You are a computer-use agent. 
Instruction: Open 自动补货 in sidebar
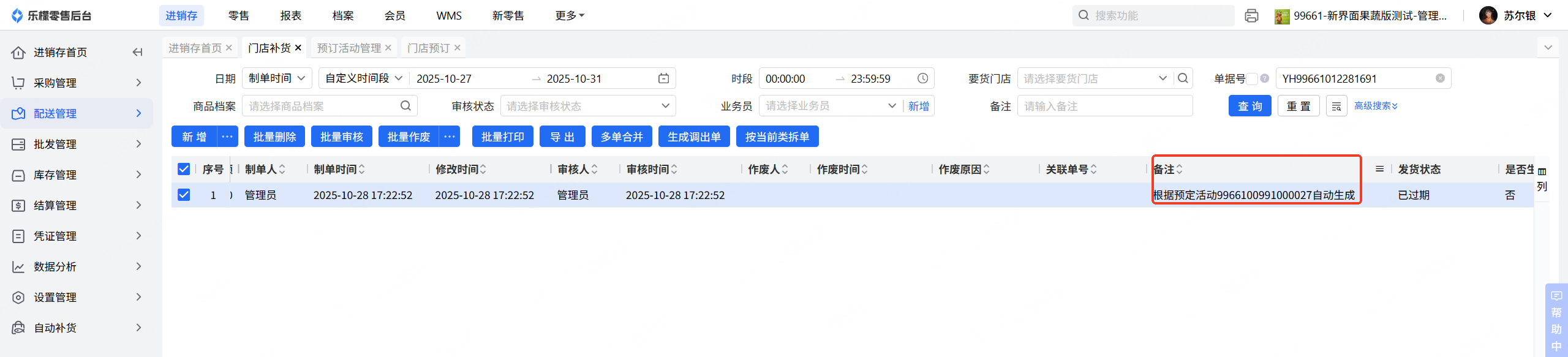click(x=77, y=328)
